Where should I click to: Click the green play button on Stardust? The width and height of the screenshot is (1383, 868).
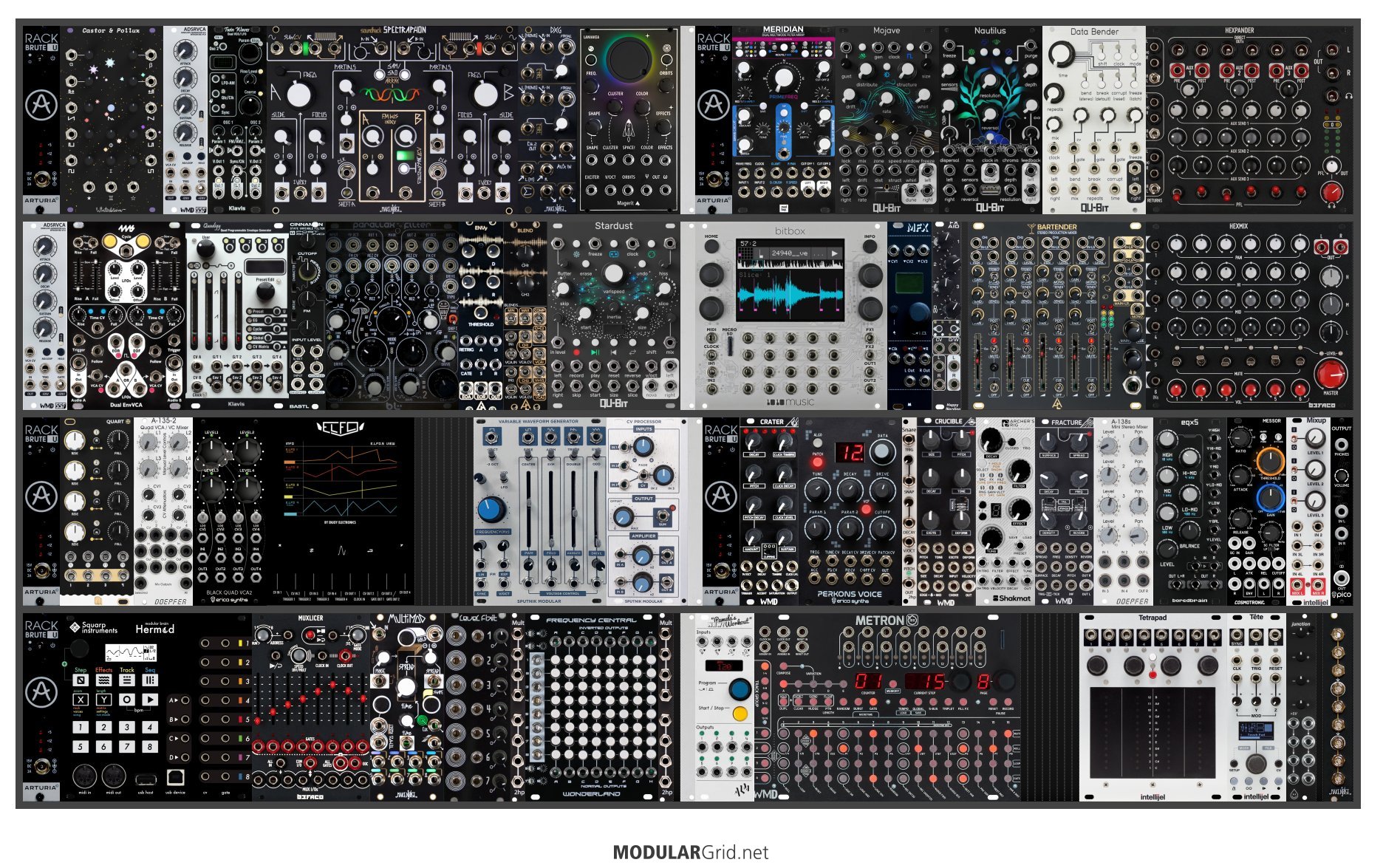(x=595, y=352)
